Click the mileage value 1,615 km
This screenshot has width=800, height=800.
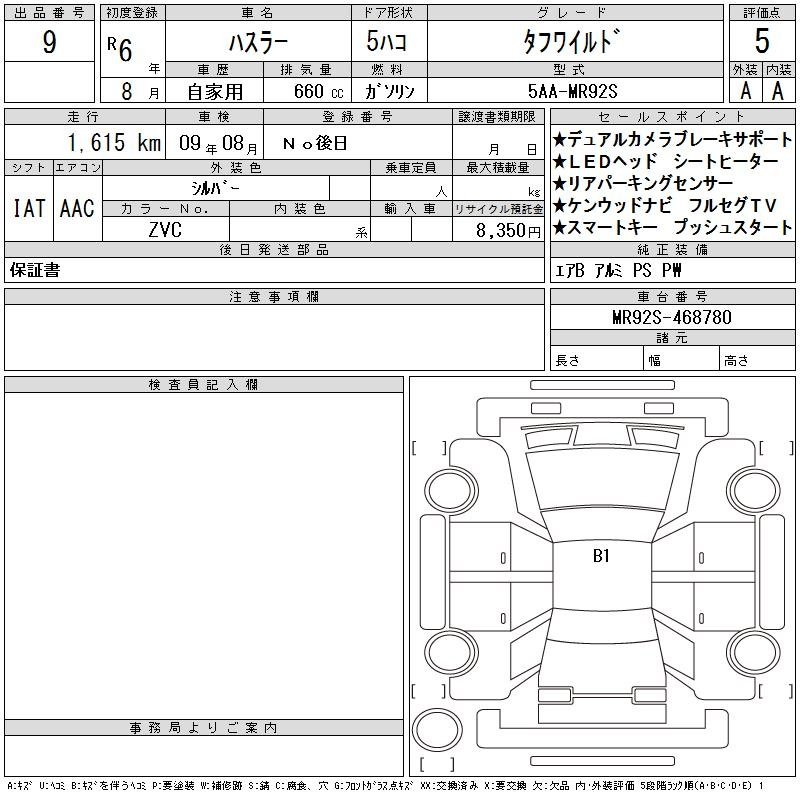click(x=114, y=142)
